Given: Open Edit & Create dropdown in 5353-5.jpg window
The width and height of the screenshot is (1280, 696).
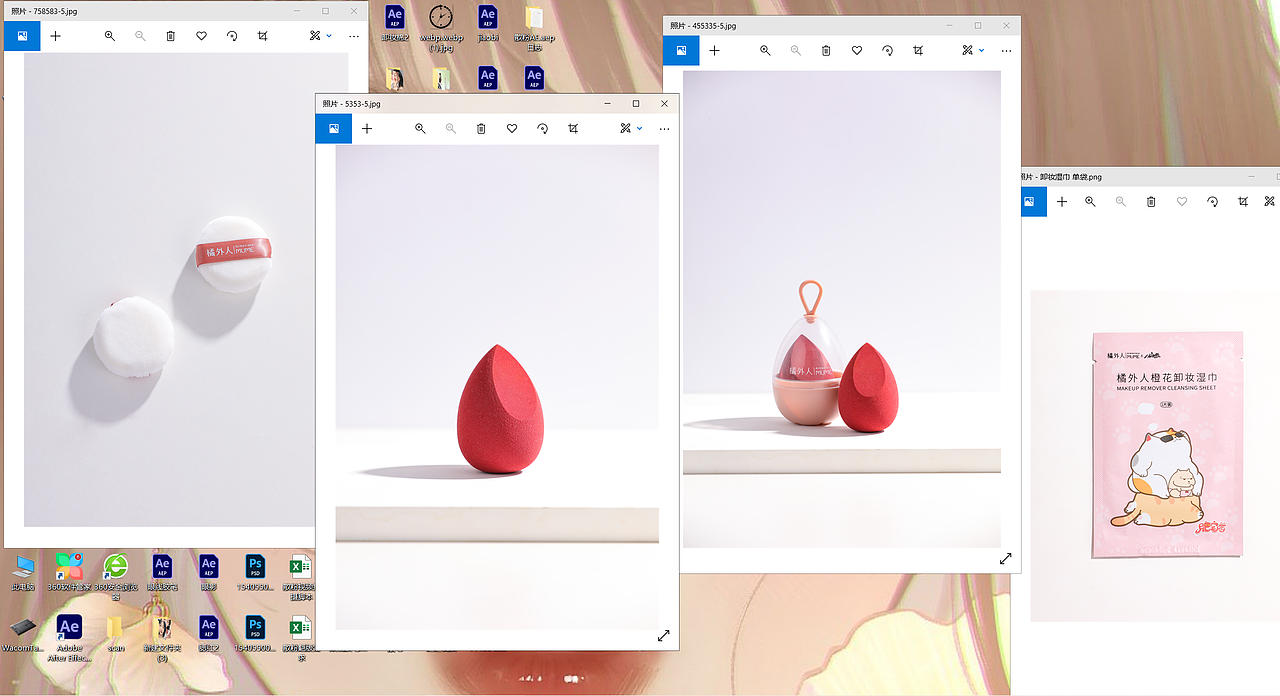Looking at the screenshot, I should (x=630, y=129).
